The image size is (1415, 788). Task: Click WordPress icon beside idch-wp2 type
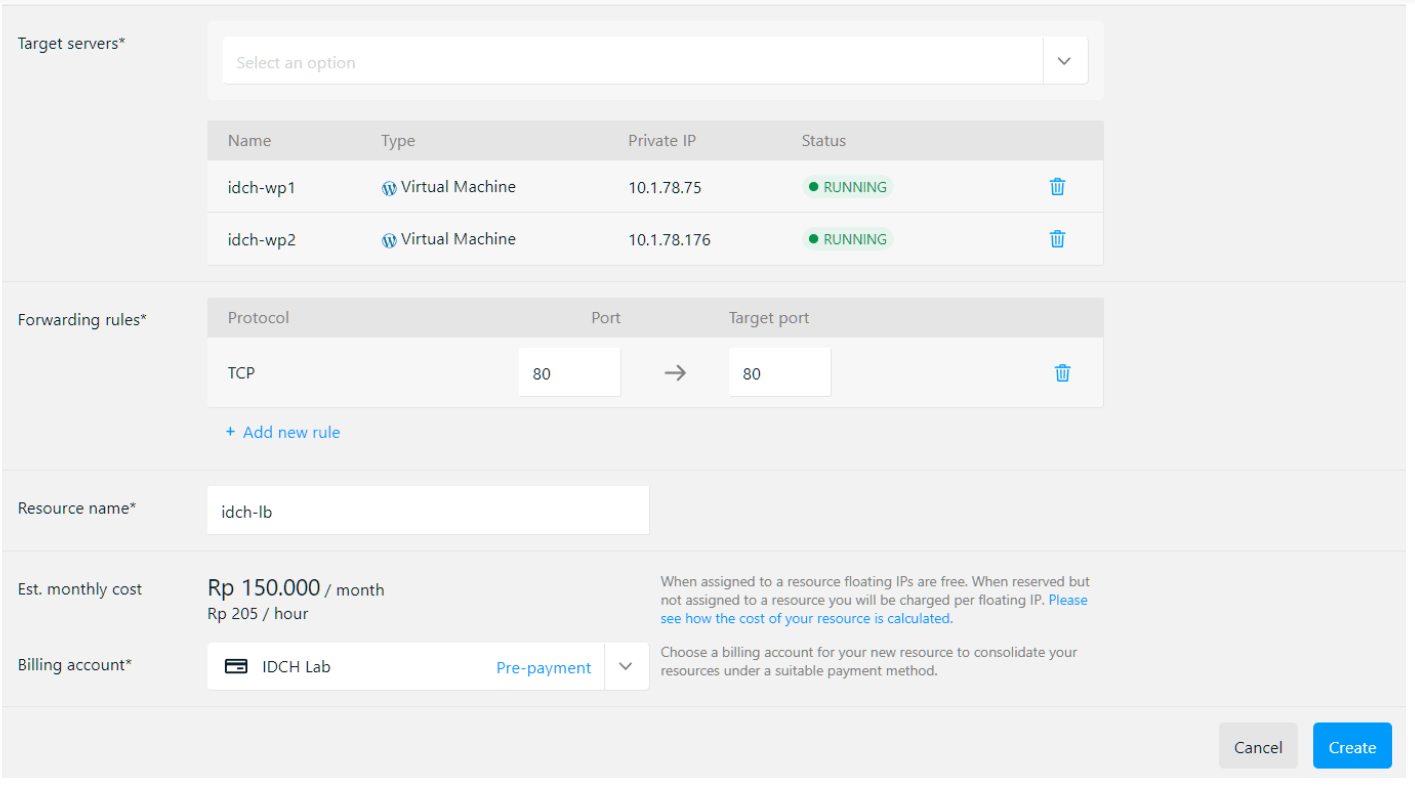tap(389, 240)
